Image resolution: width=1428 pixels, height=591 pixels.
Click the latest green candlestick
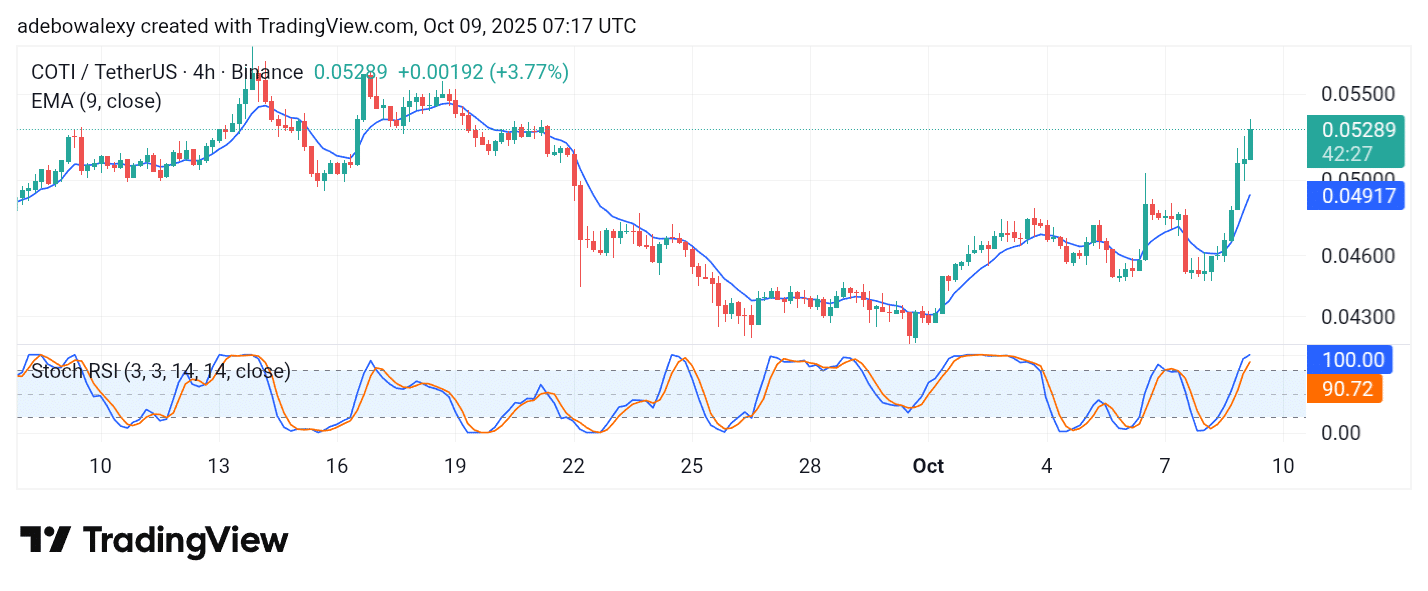coord(1250,143)
